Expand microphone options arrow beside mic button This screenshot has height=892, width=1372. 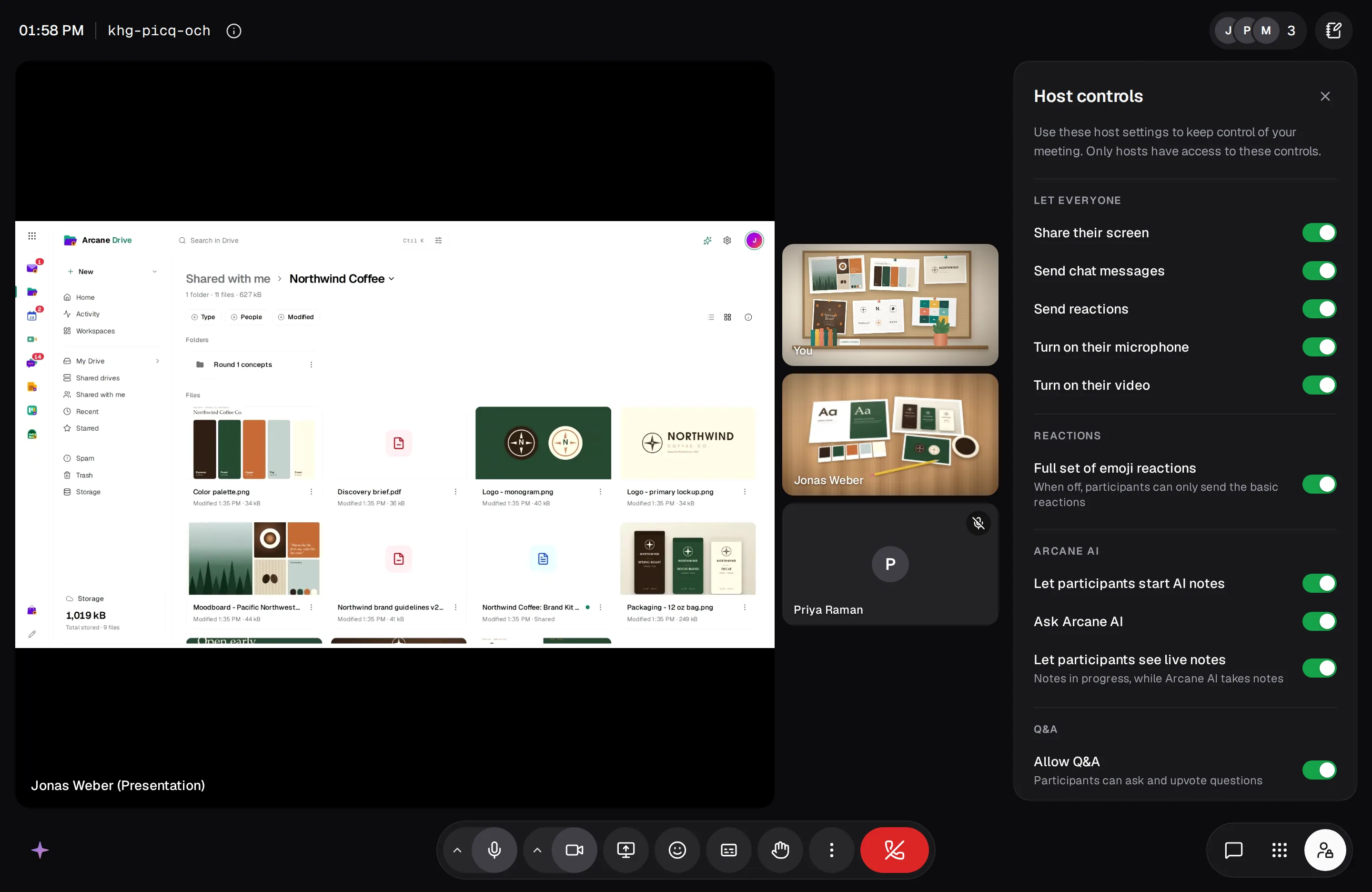[457, 849]
